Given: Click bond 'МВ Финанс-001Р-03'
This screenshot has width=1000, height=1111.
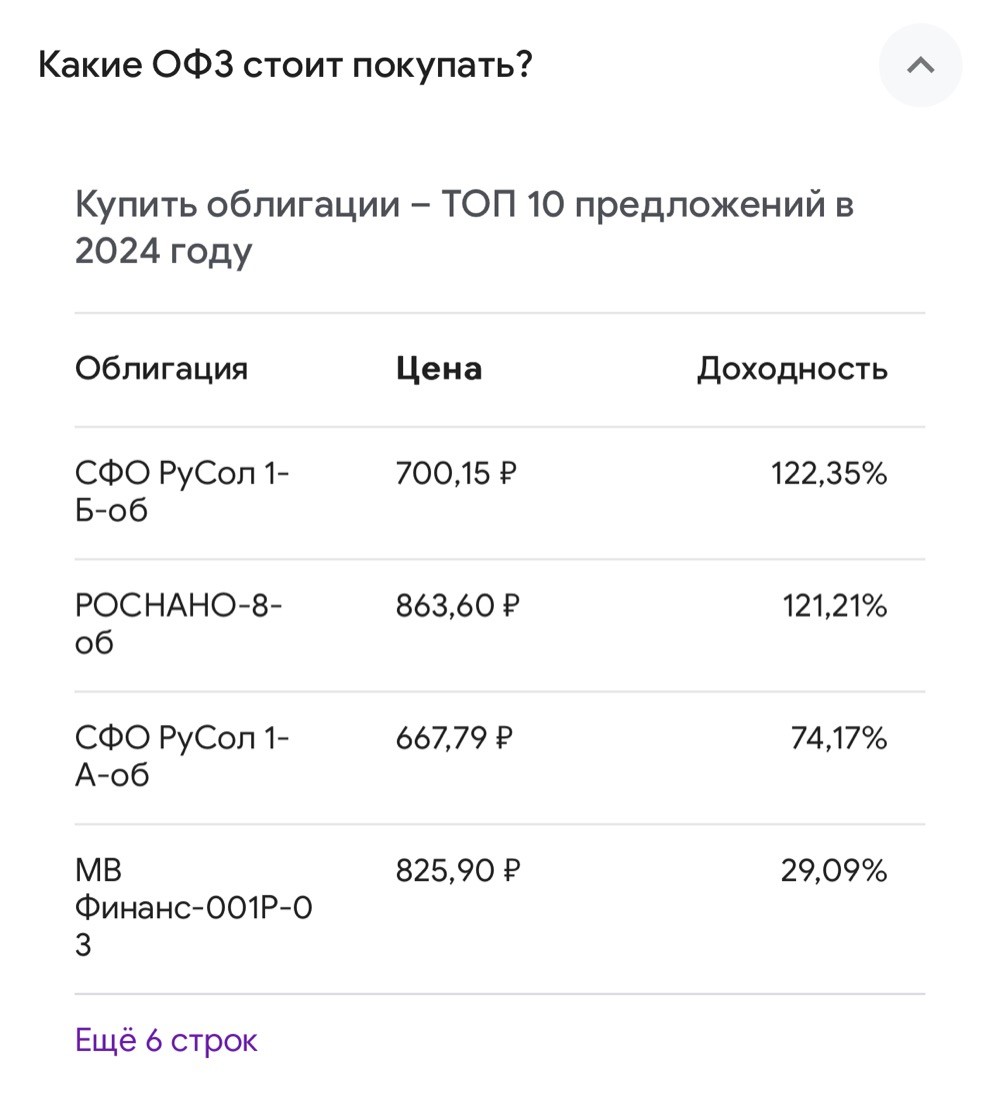Looking at the screenshot, I should [x=193, y=908].
